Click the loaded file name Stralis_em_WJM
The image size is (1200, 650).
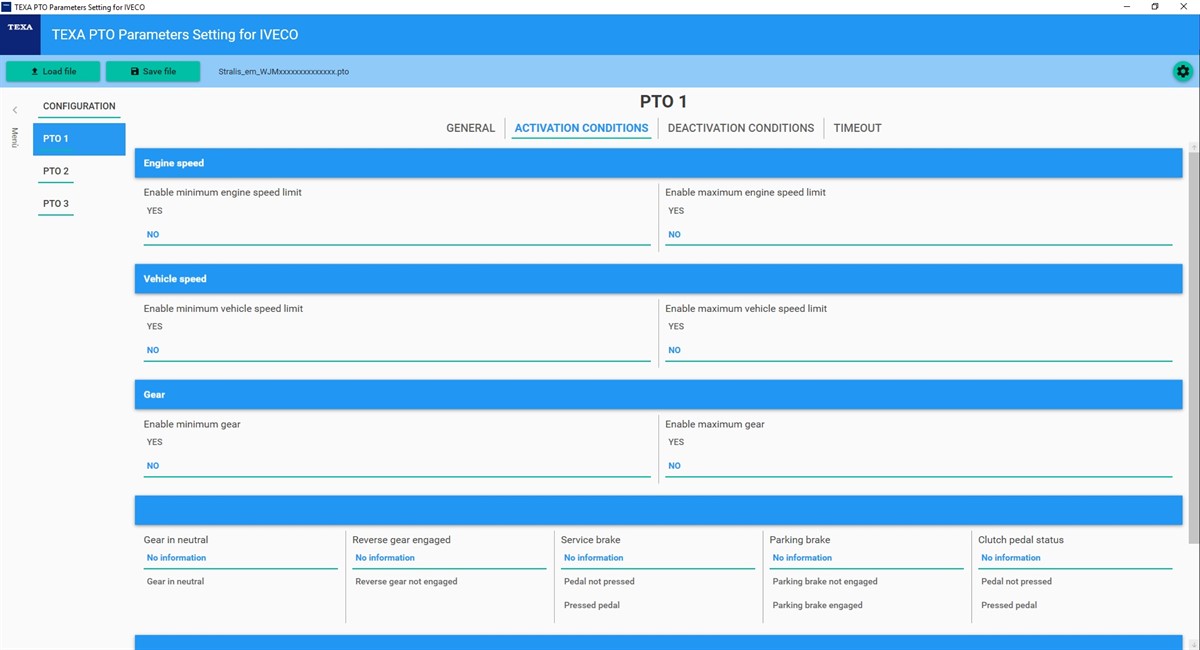click(x=284, y=72)
